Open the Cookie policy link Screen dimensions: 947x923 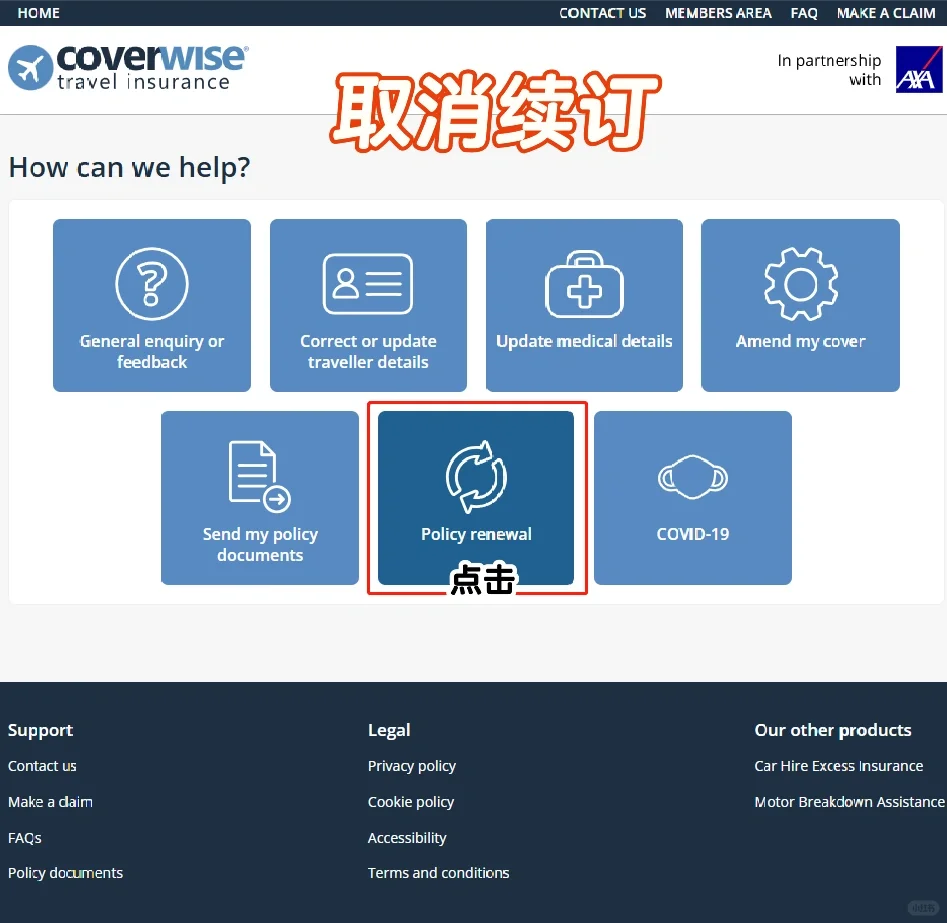coord(411,802)
